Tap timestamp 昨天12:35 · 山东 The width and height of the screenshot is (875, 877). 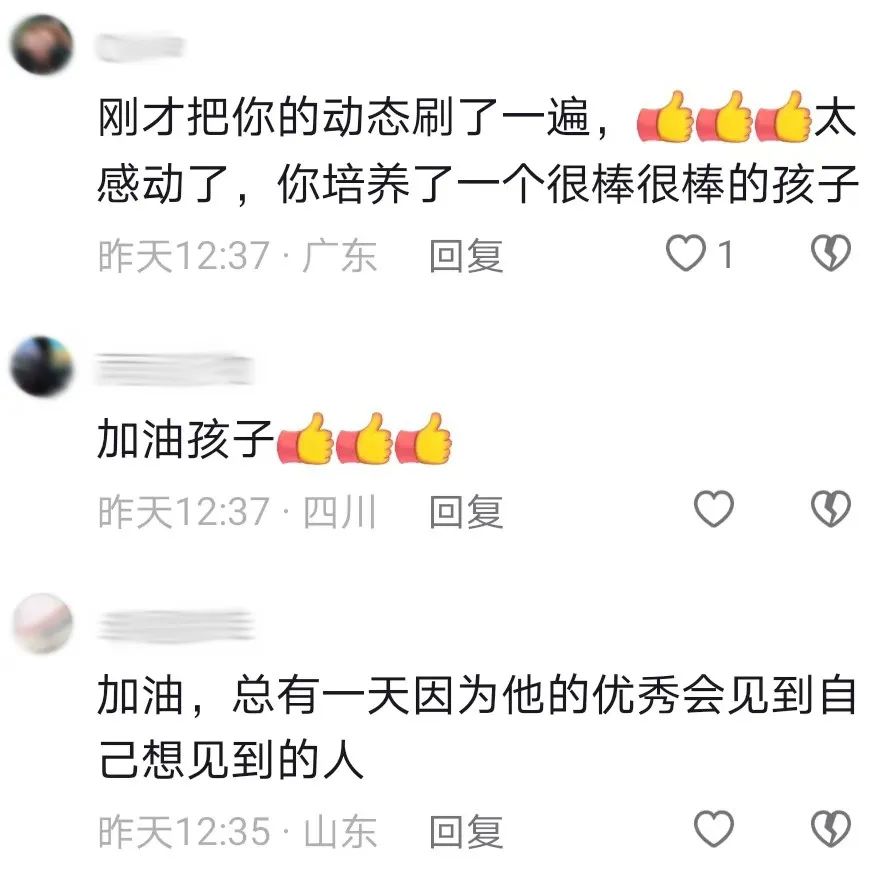[x=237, y=831]
